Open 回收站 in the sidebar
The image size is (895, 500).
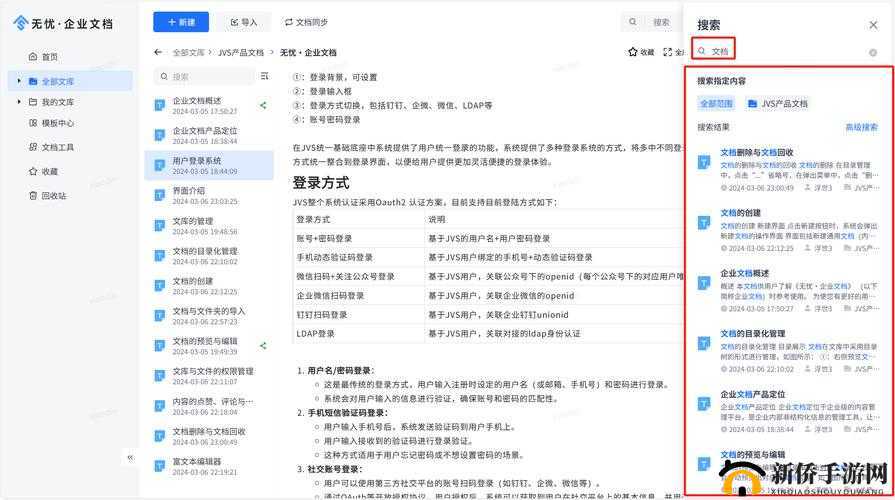54,195
